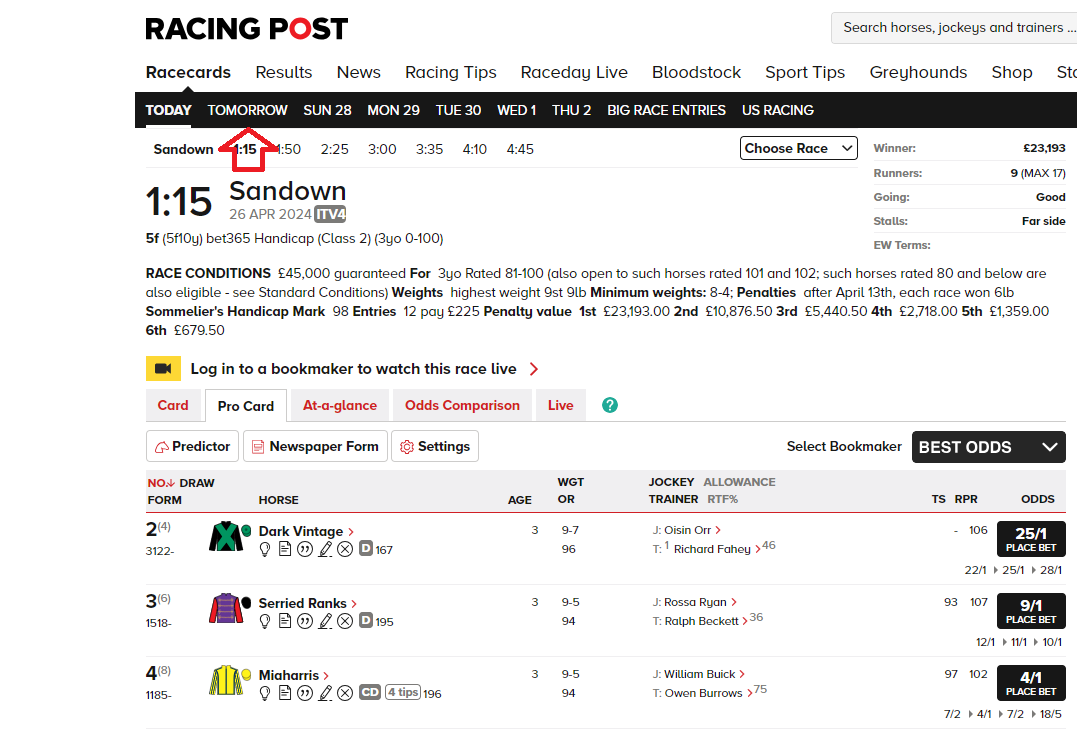Image resolution: width=1083 pixels, height=733 pixels.
Task: Click the quote comment icon under Miaharris
Action: (305, 693)
